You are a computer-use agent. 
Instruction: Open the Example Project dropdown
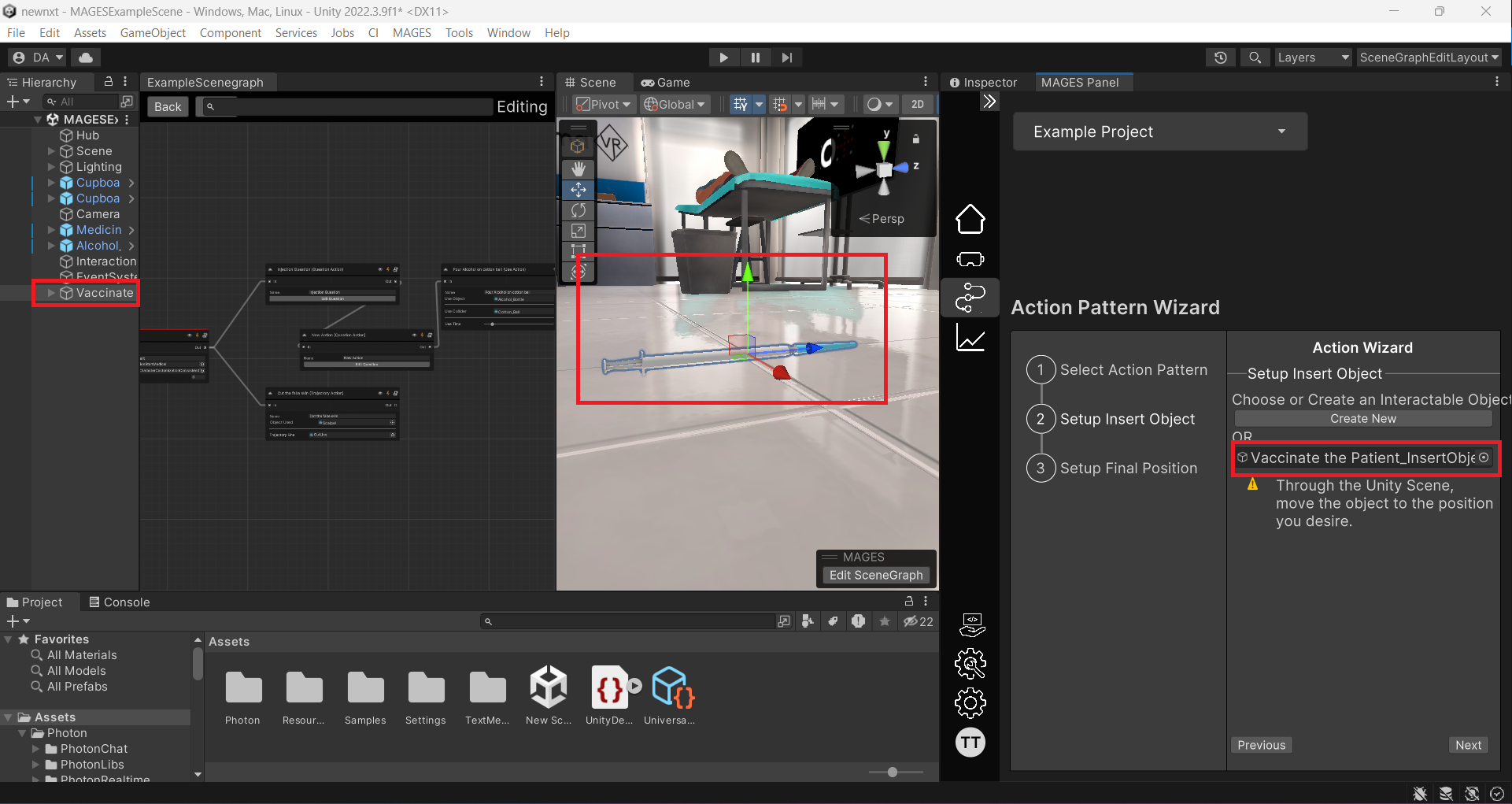pyautogui.click(x=1159, y=132)
